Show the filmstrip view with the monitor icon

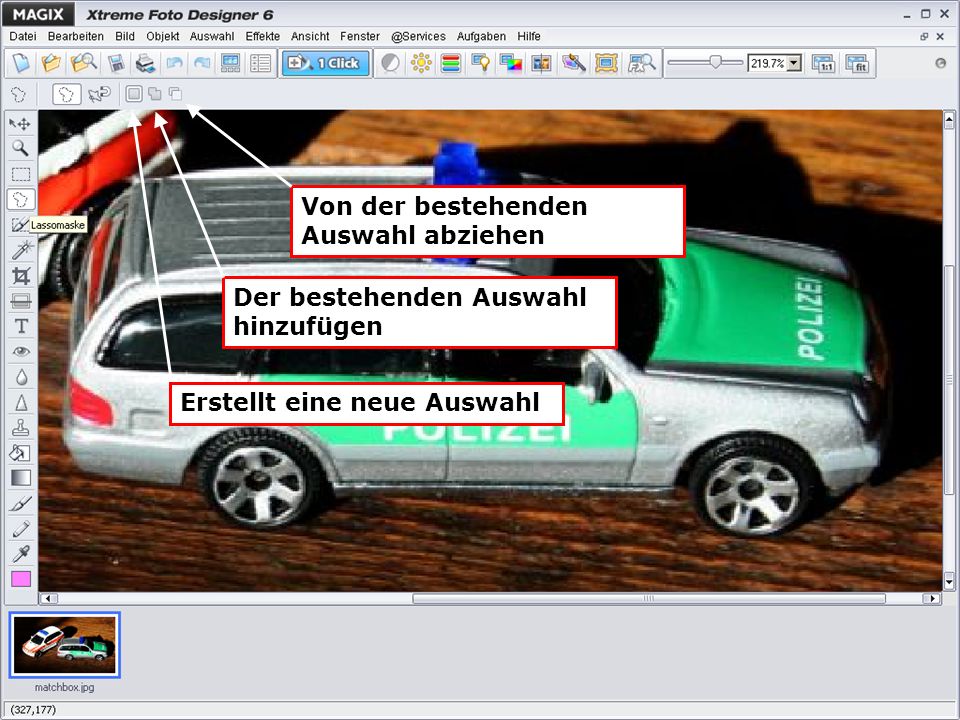pos(230,63)
